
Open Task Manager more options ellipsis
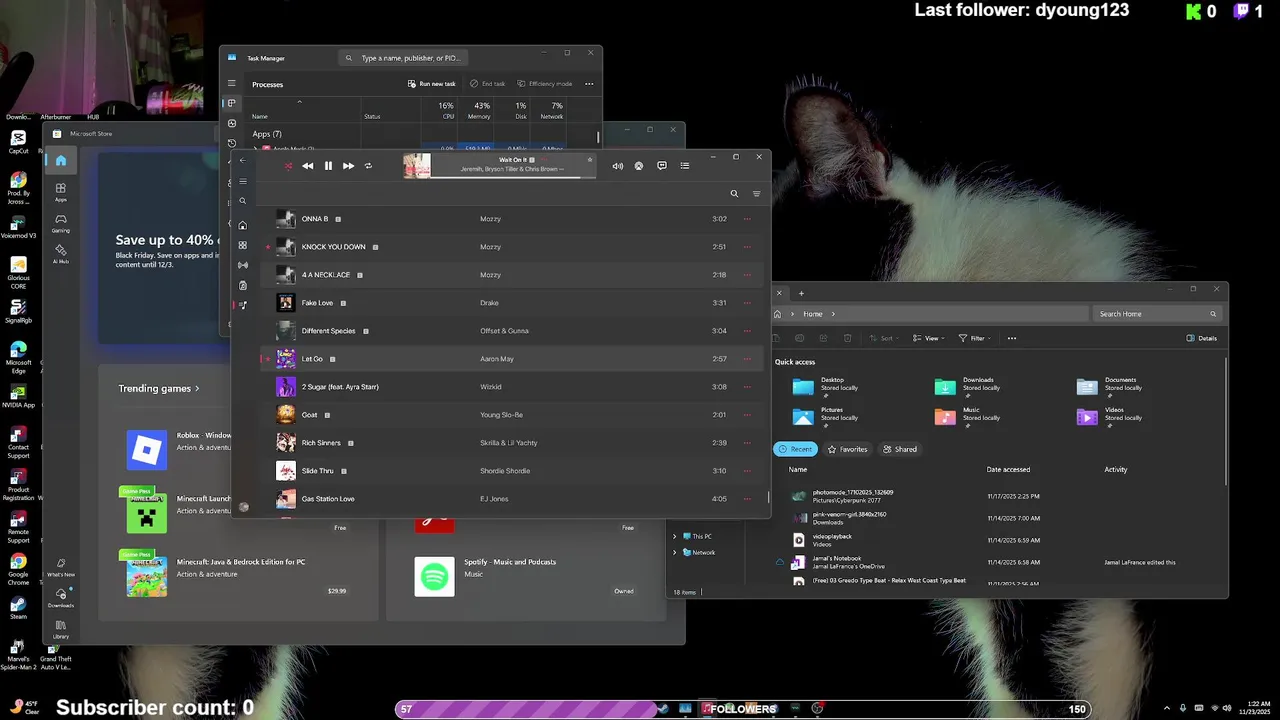click(x=589, y=84)
